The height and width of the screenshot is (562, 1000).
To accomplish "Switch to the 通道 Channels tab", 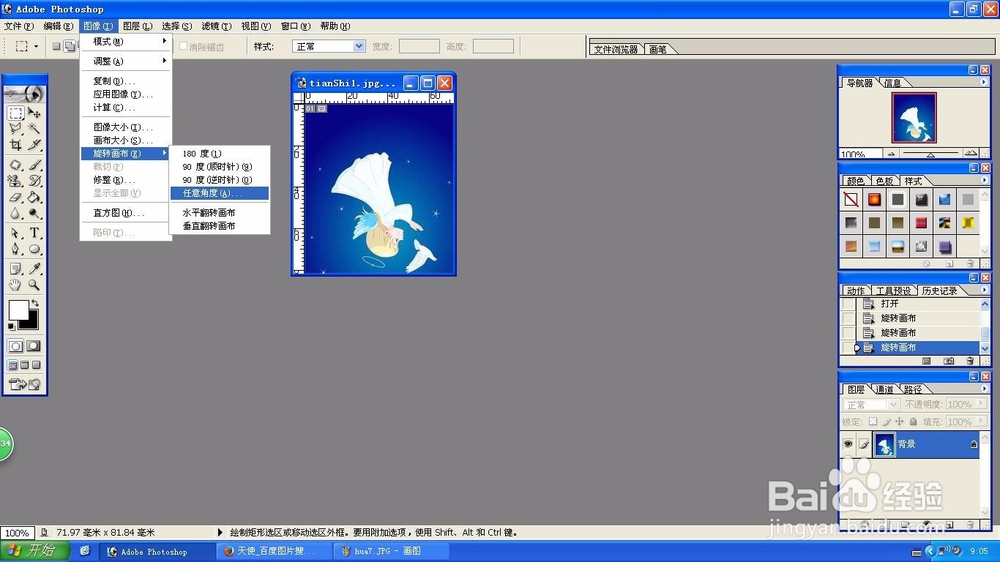I will tap(884, 389).
